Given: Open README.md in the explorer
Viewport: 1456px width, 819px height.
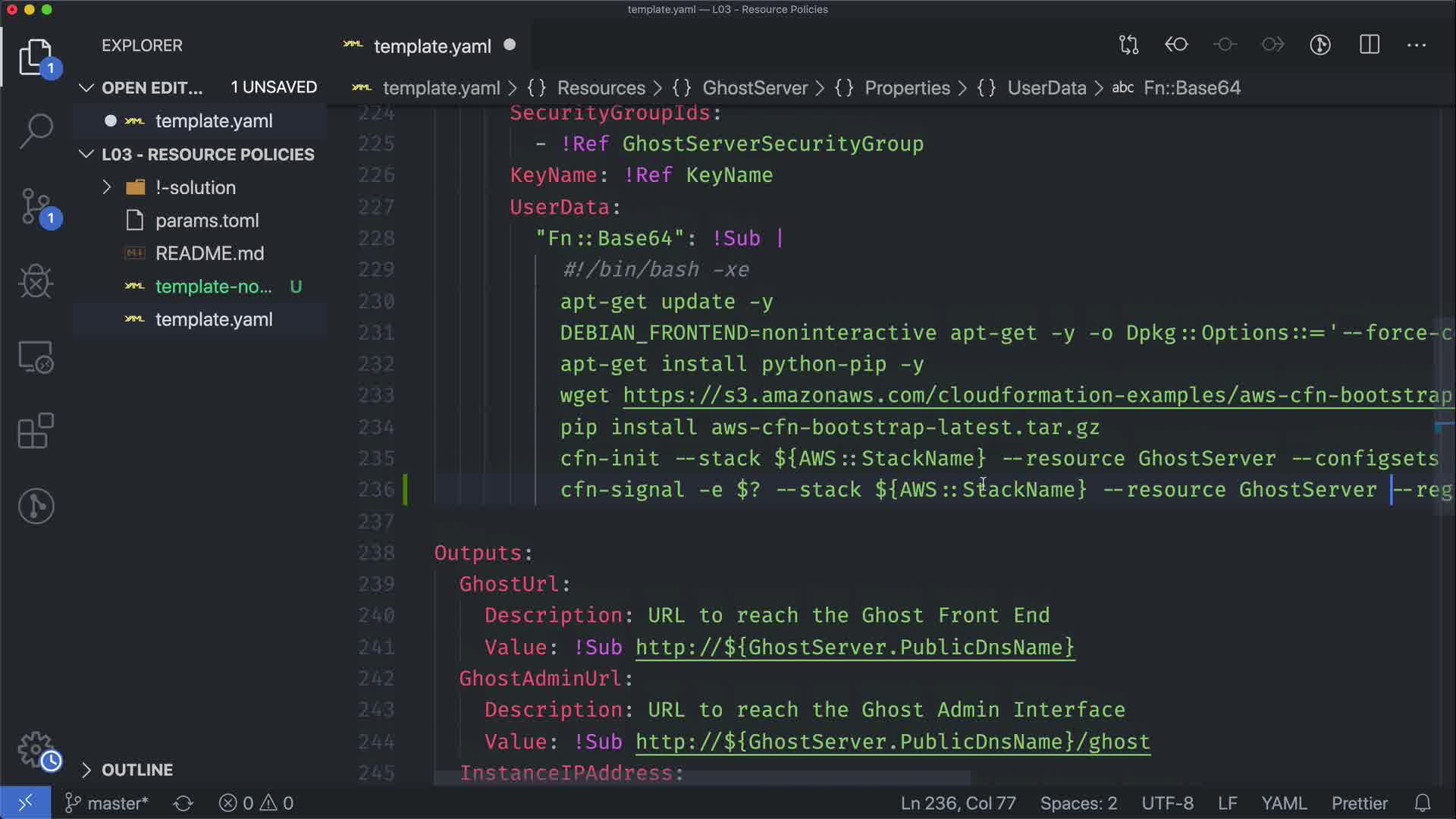Looking at the screenshot, I should click(209, 253).
